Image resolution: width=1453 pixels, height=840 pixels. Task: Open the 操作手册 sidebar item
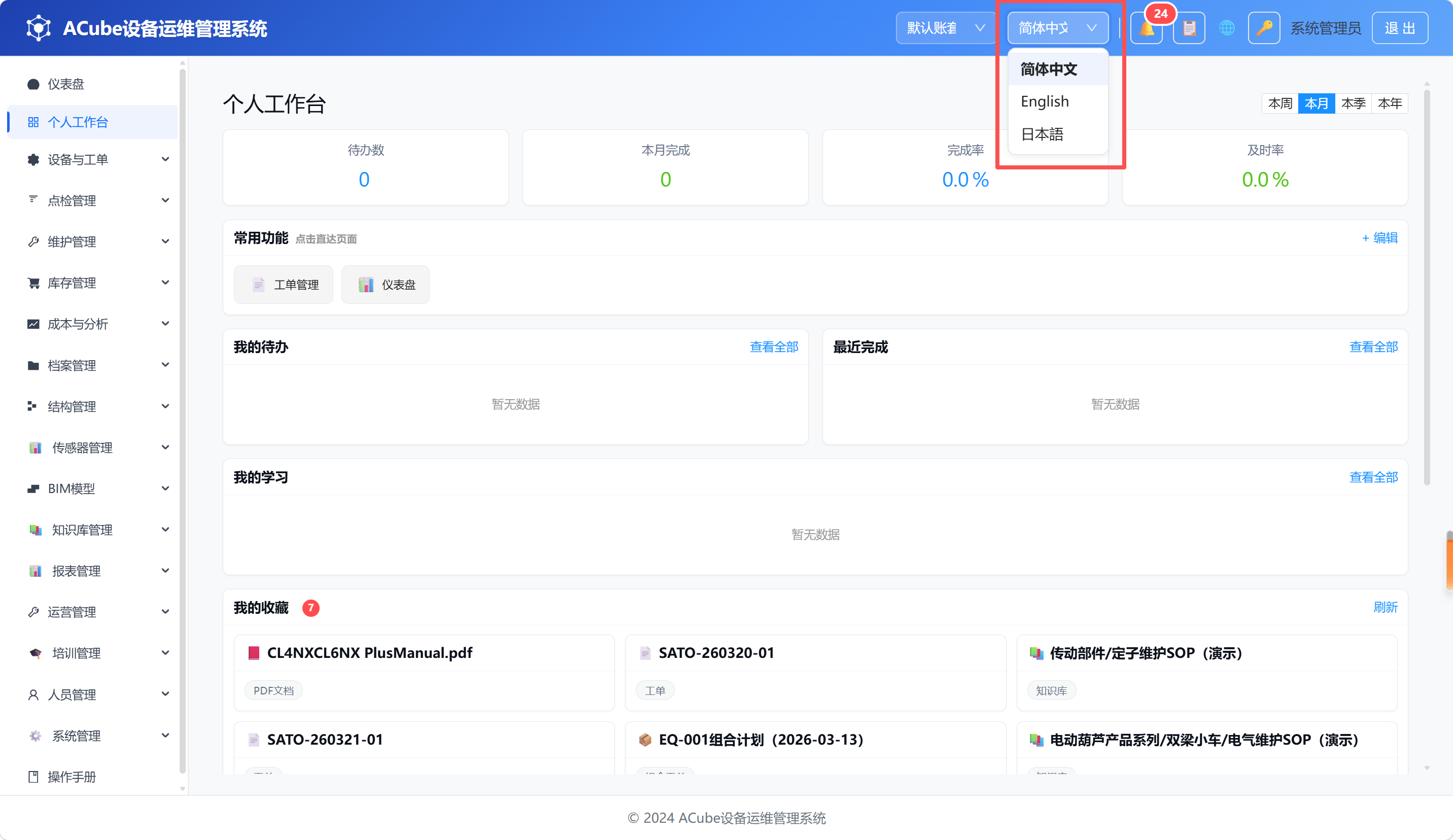(x=92, y=777)
